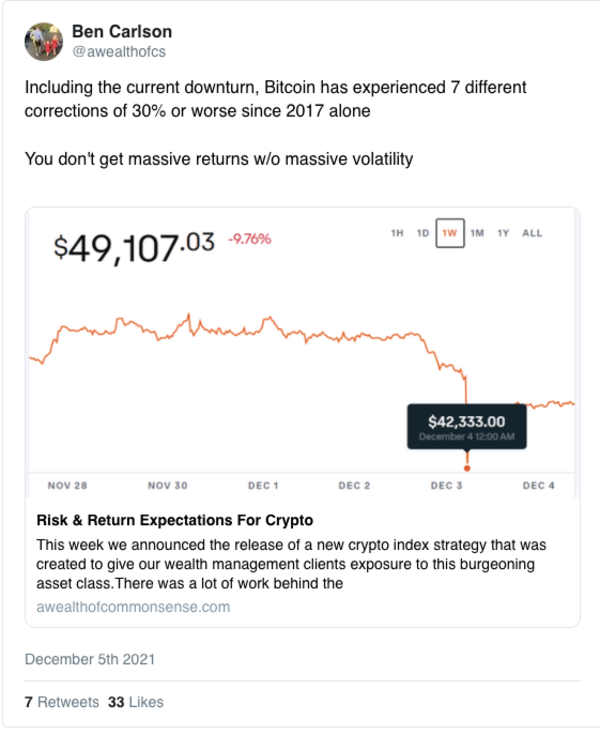Image resolution: width=600 pixels, height=735 pixels.
Task: Click the -9.76% change indicator
Action: [x=249, y=239]
